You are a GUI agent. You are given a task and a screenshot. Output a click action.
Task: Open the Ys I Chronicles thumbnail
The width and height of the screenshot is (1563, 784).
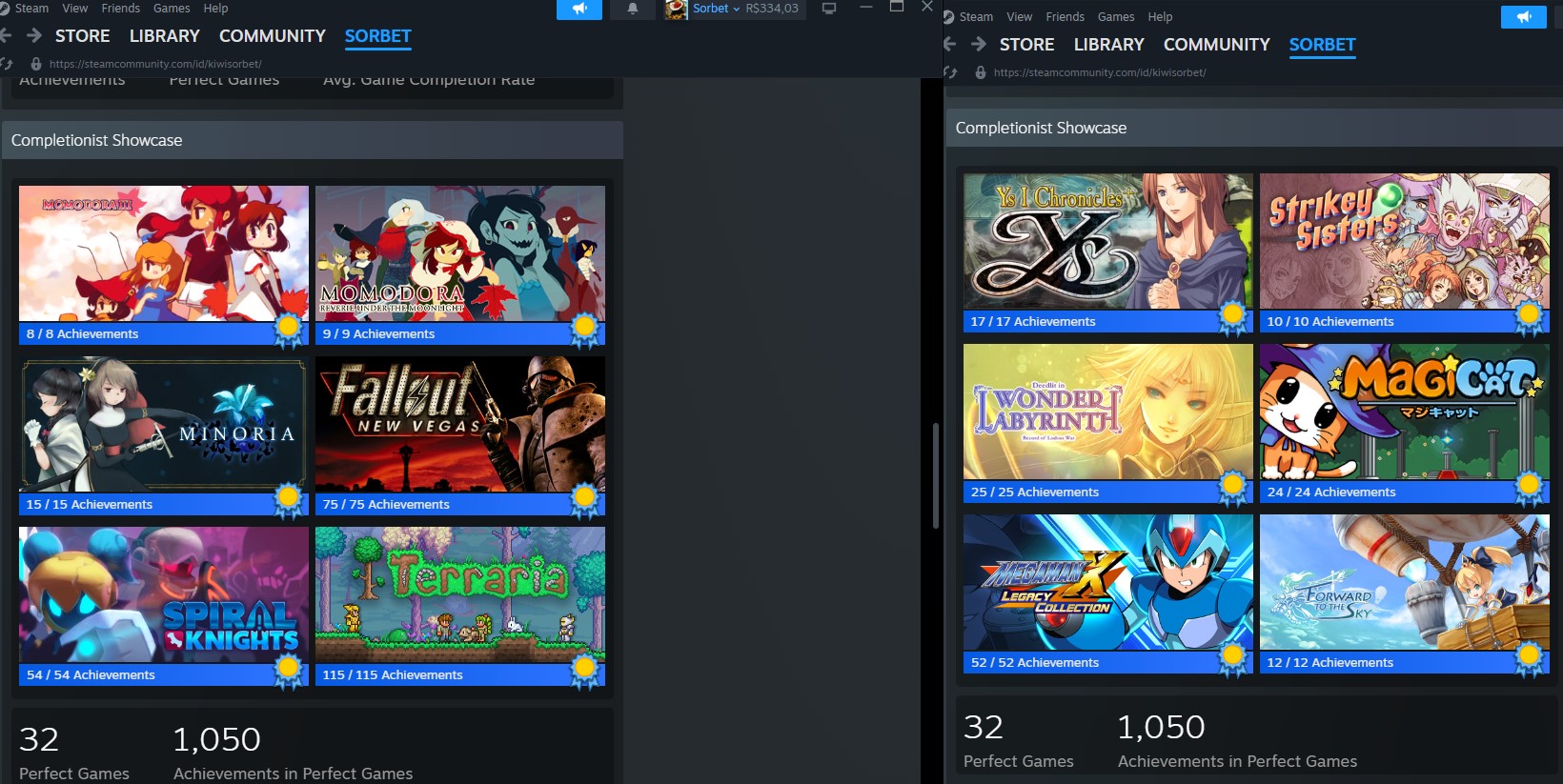1108,241
